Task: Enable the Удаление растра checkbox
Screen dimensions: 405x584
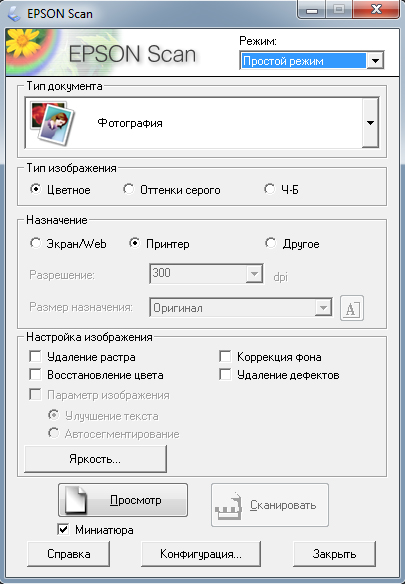Action: [x=35, y=356]
